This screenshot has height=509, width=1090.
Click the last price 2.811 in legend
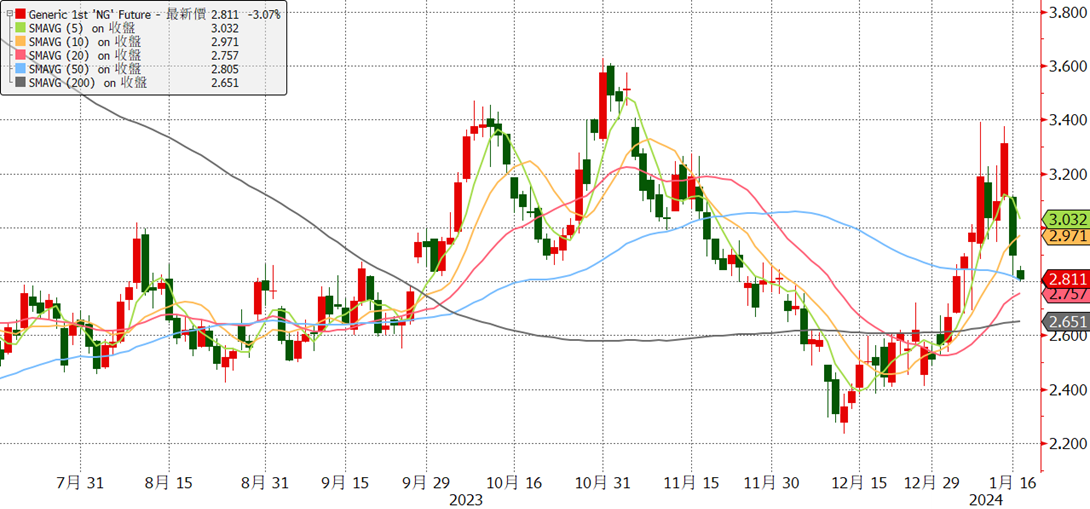pyautogui.click(x=225, y=14)
